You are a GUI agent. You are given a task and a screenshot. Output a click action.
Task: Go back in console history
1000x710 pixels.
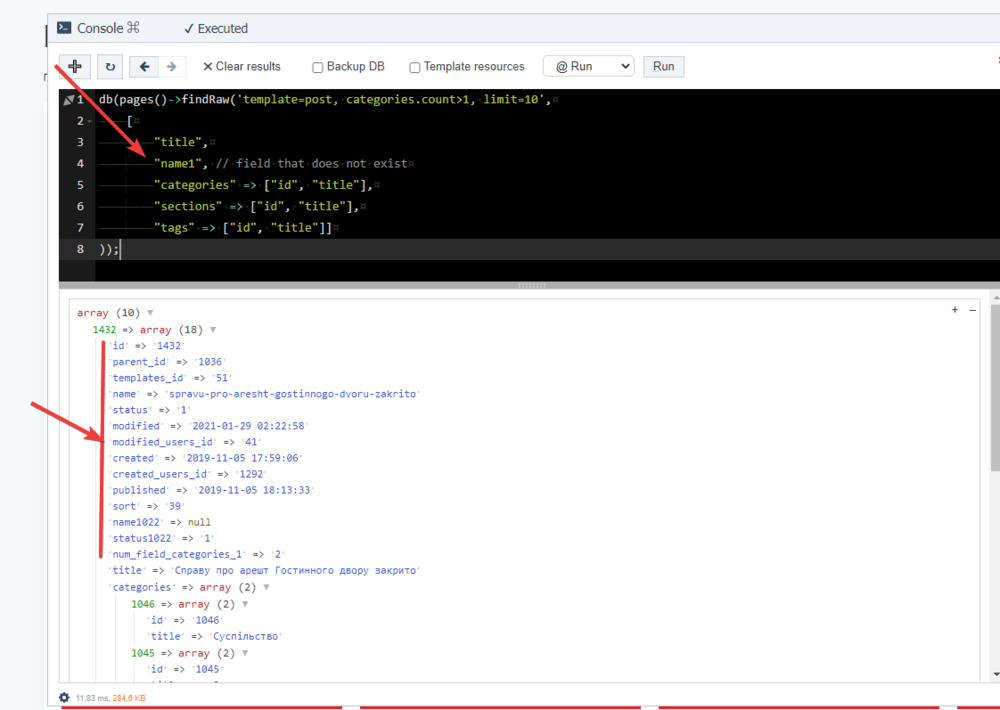[145, 67]
